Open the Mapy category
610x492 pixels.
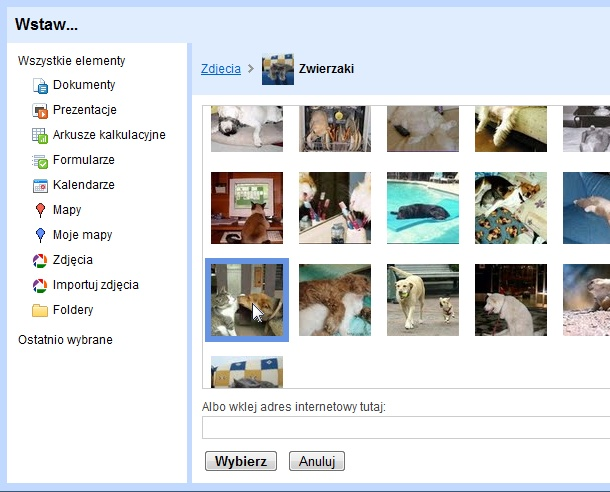(67, 210)
